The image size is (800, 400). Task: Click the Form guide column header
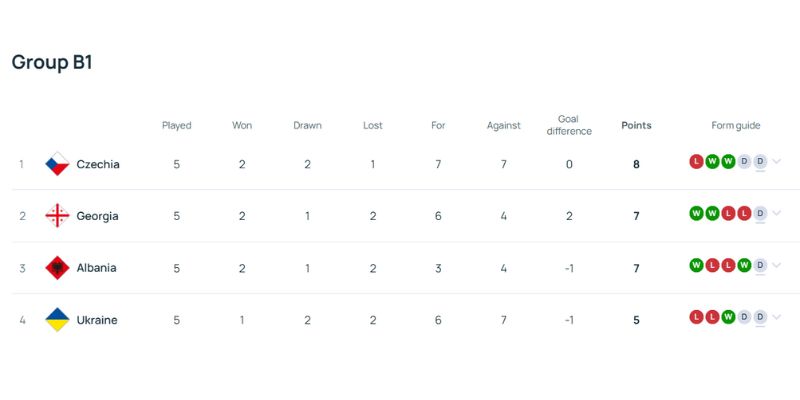pos(736,125)
